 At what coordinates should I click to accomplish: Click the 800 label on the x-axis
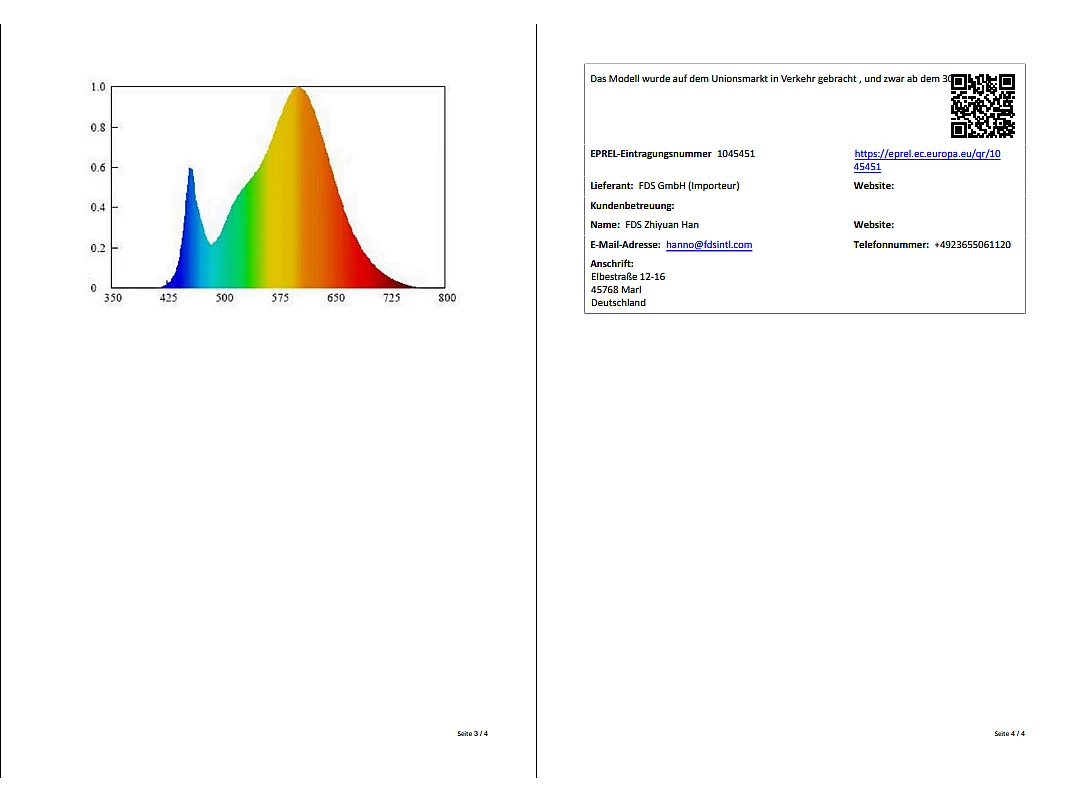[x=447, y=298]
